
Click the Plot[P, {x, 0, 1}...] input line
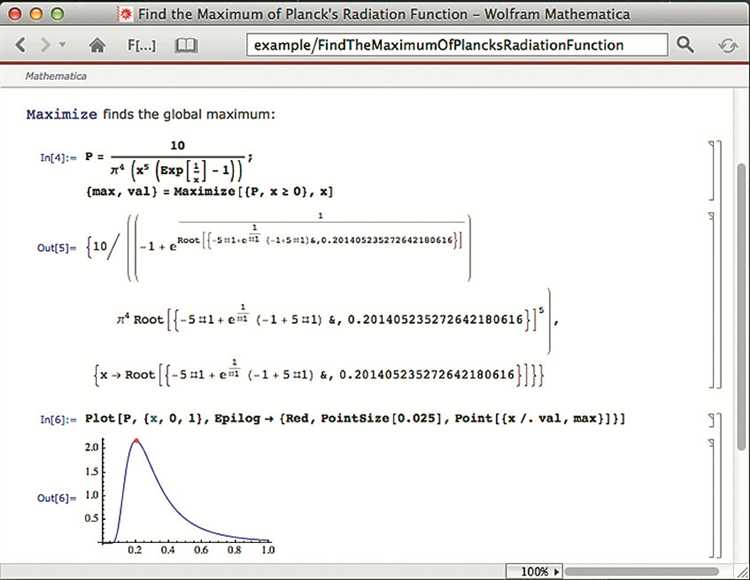355,419
